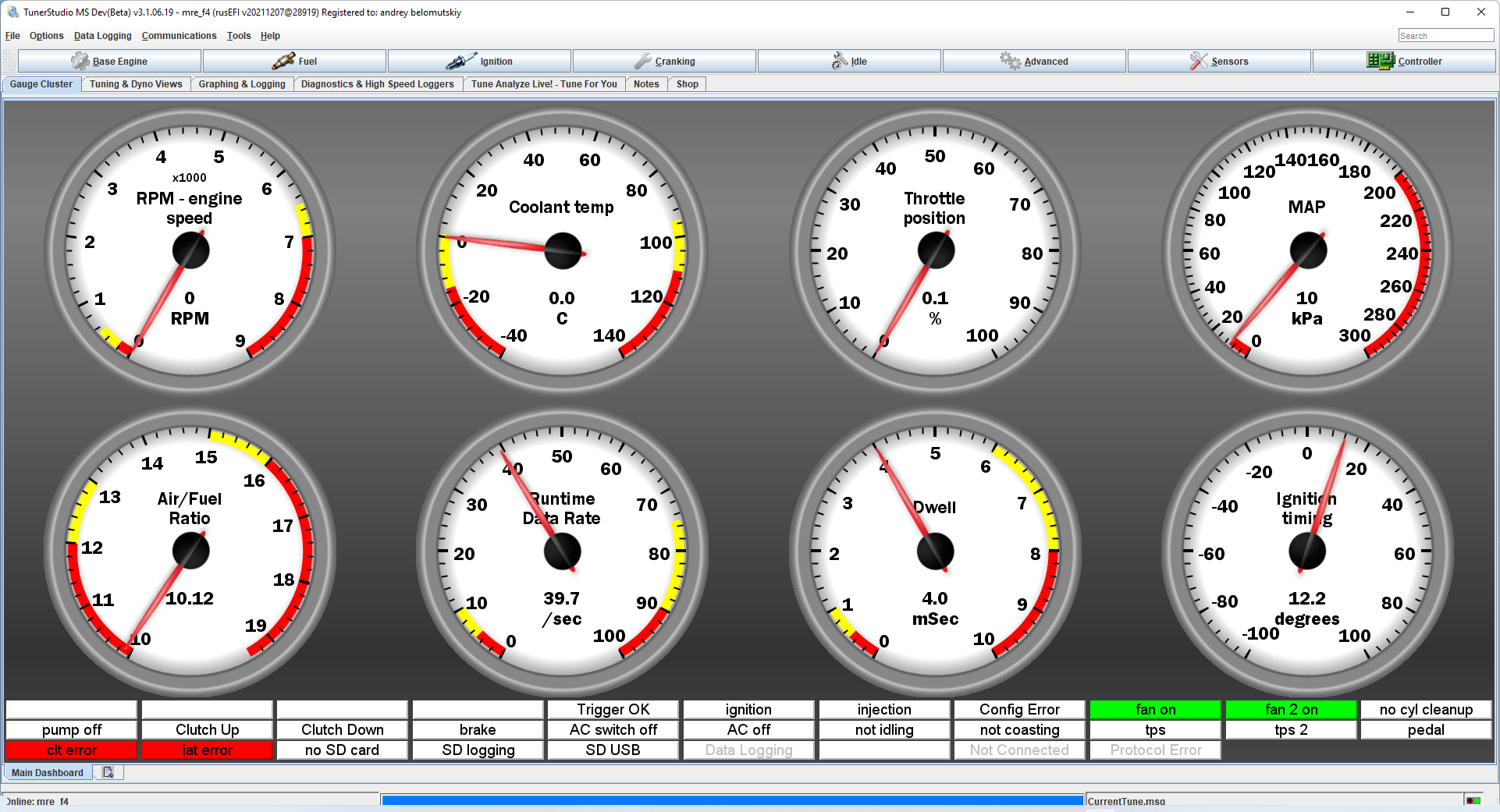Click the Protocol Error indicator

(1156, 750)
